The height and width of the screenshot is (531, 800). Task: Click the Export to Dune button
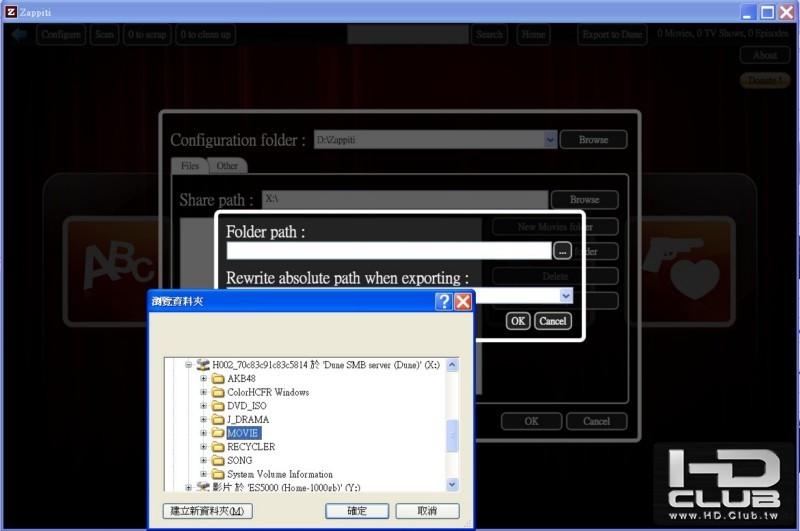point(612,35)
